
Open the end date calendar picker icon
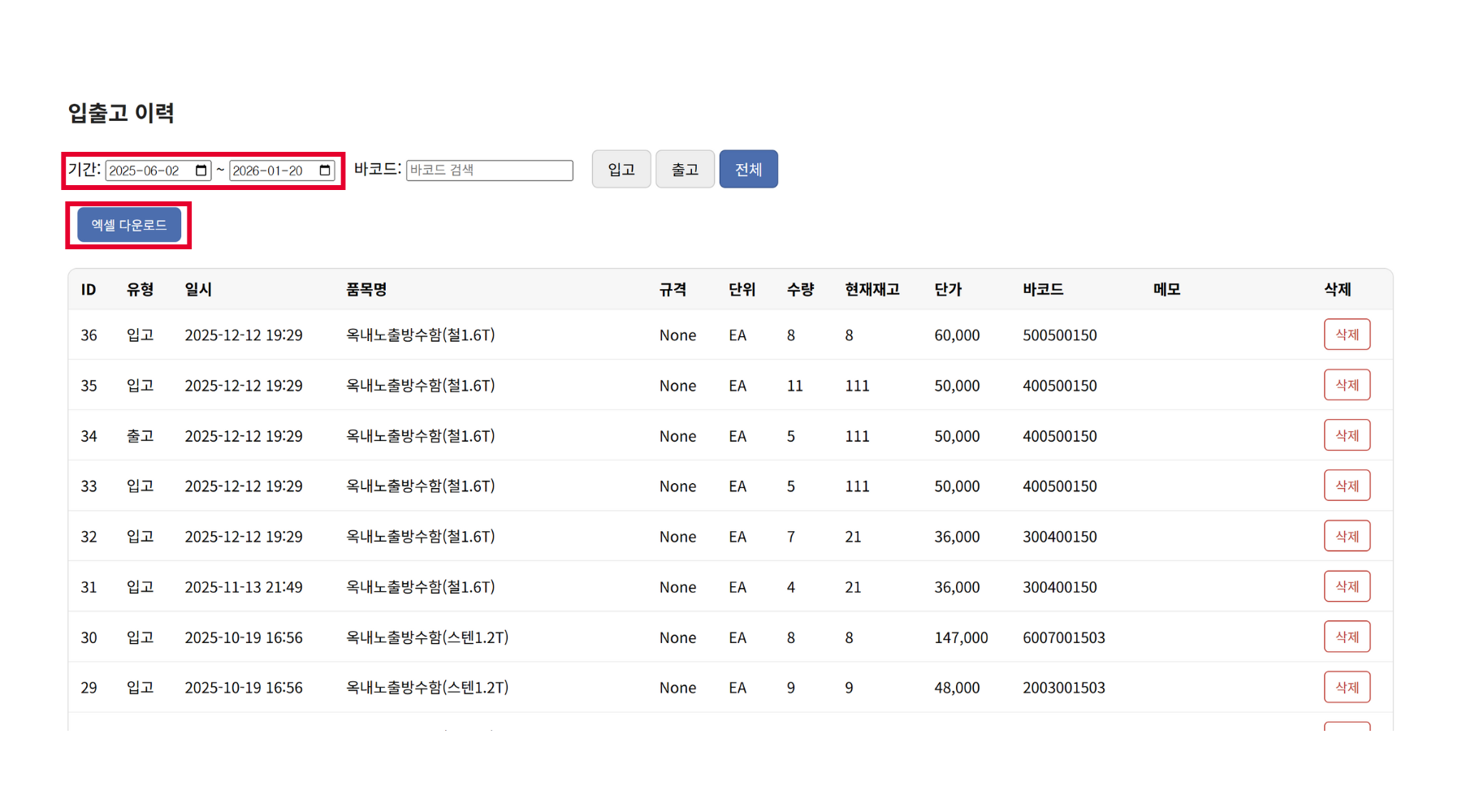(x=325, y=171)
